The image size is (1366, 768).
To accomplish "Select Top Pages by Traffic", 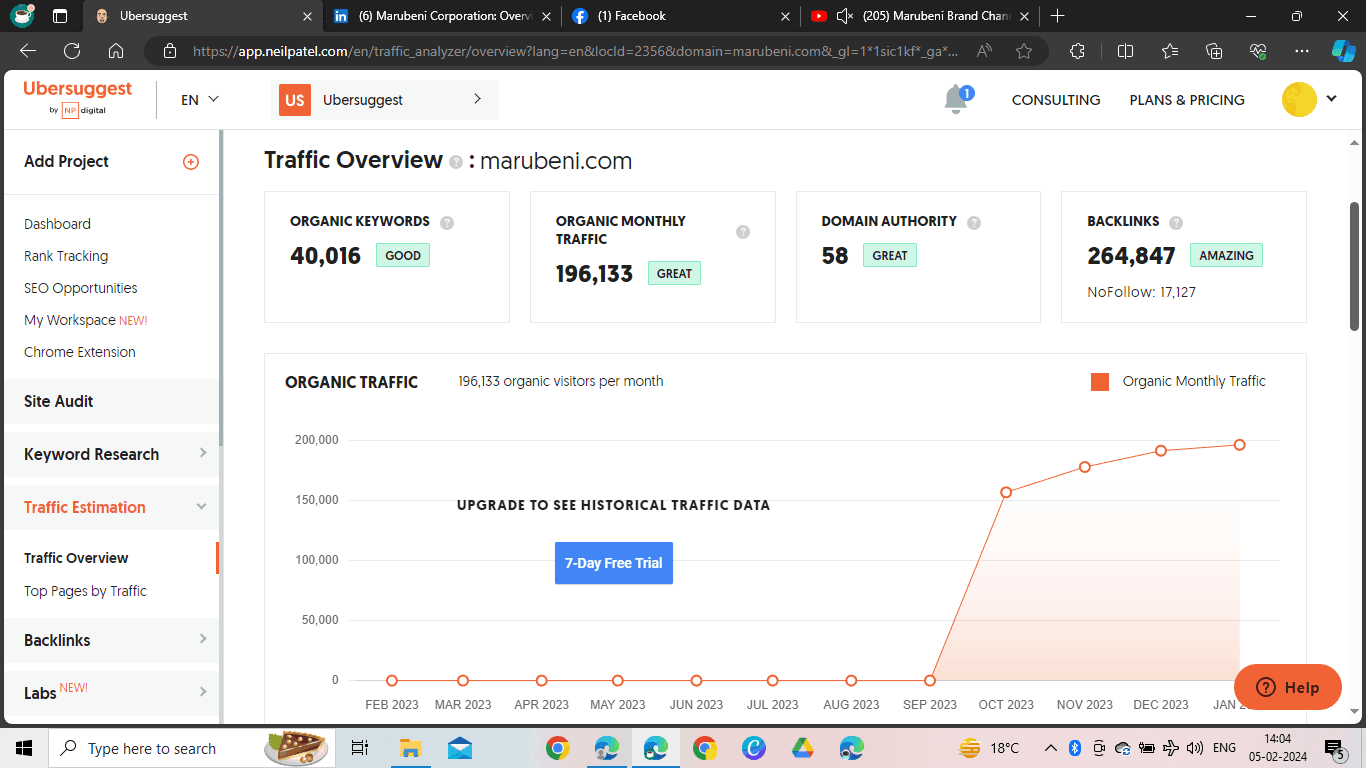I will pos(84,591).
